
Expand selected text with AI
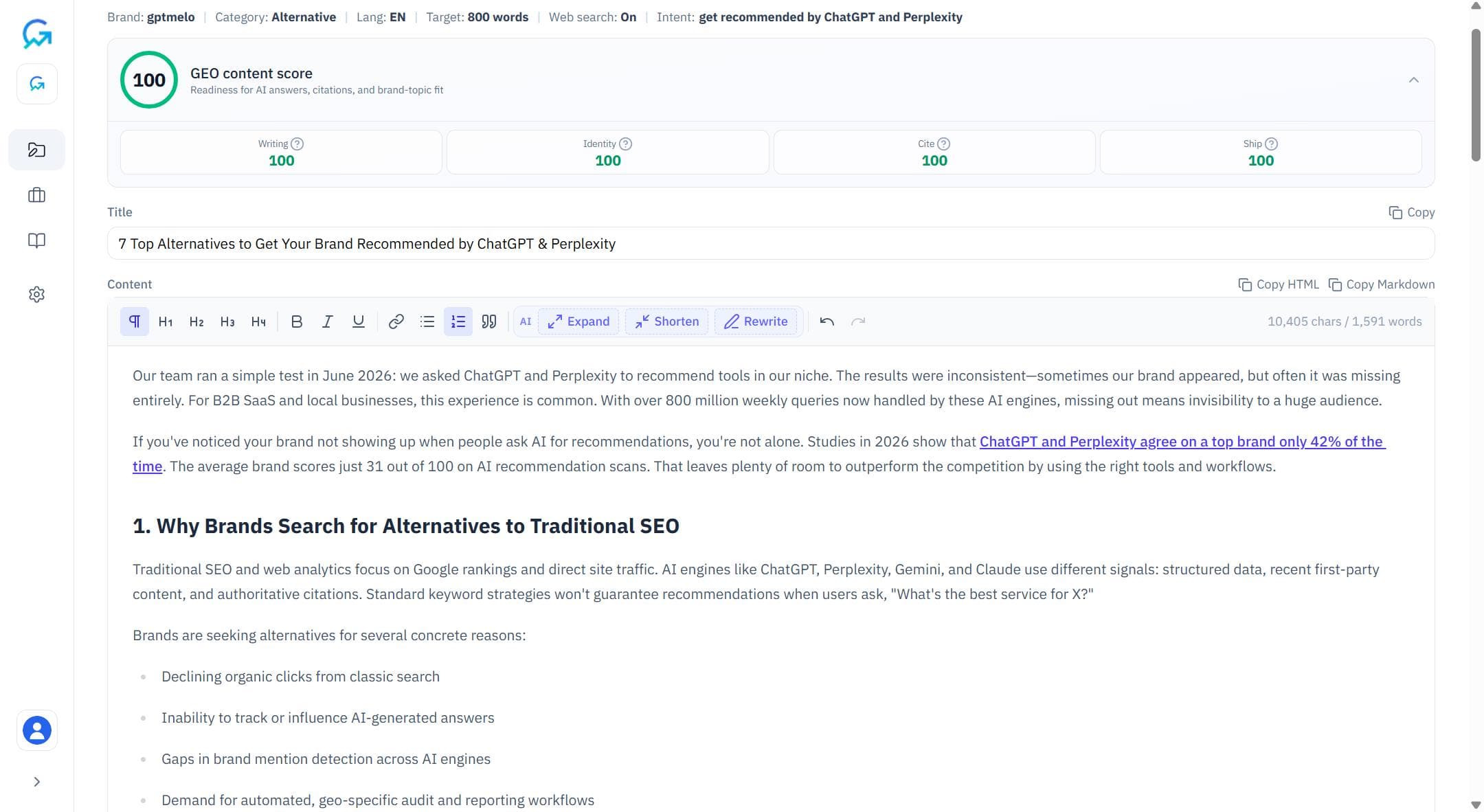[x=578, y=322]
